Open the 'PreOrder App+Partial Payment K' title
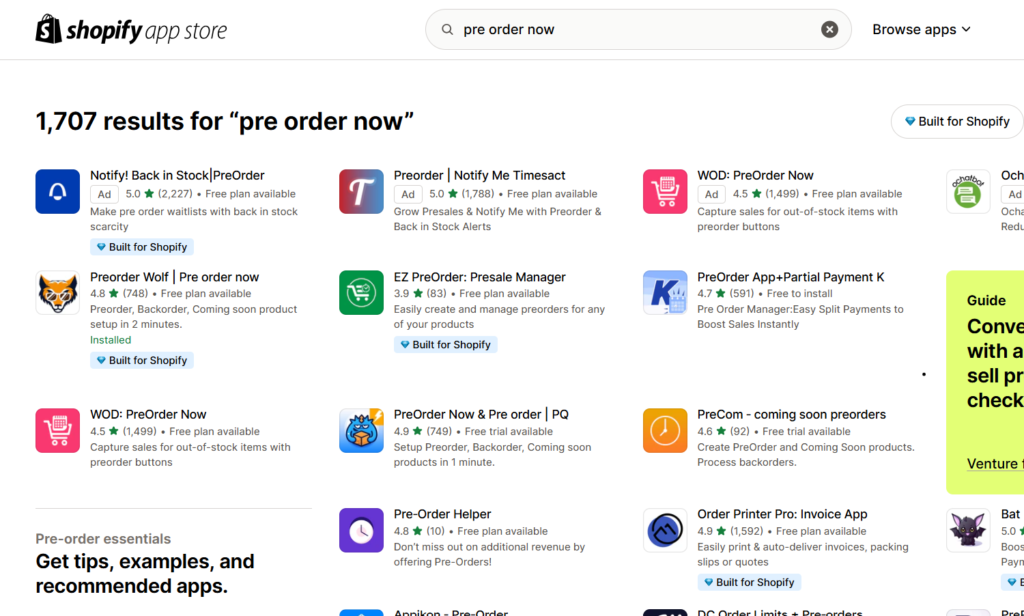The width and height of the screenshot is (1024, 616). (790, 277)
